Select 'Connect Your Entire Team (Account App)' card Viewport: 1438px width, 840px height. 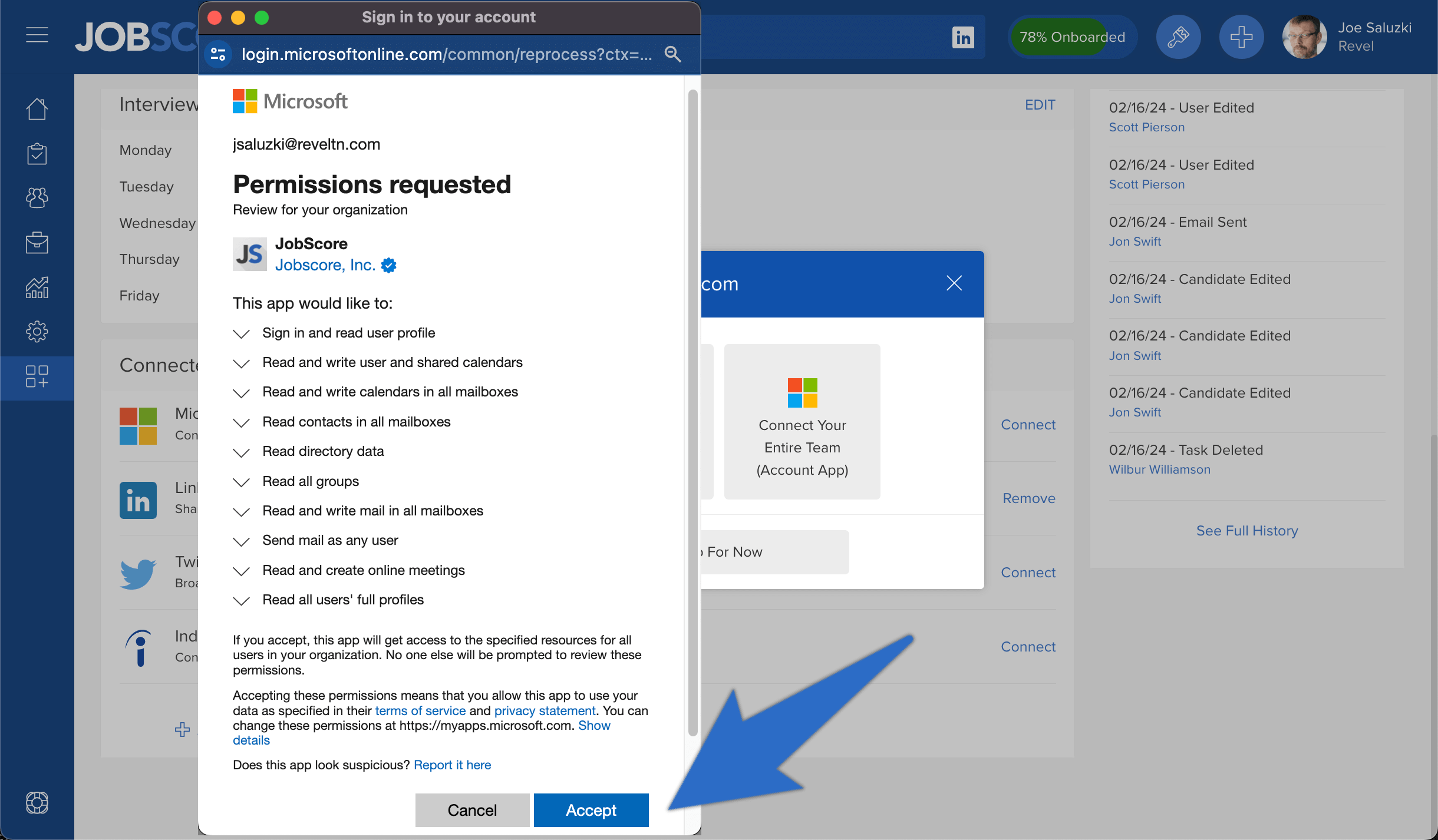tap(802, 422)
